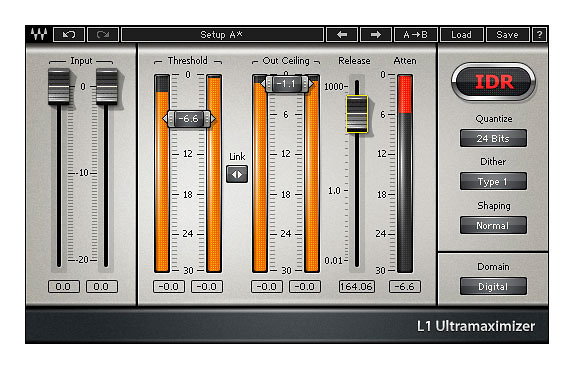Click the left Input value box 0.0
This screenshot has height=369, width=574.
click(64, 286)
